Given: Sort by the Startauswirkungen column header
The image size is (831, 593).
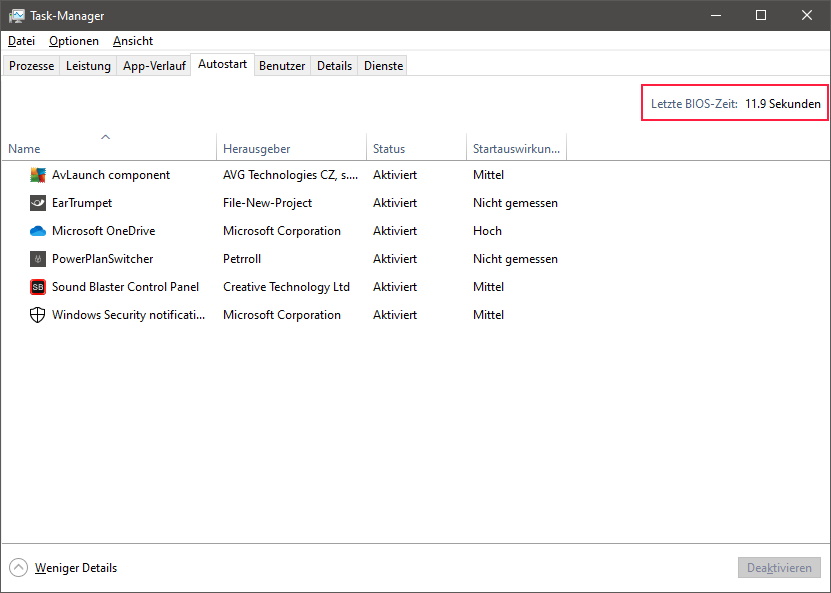Looking at the screenshot, I should click(517, 148).
